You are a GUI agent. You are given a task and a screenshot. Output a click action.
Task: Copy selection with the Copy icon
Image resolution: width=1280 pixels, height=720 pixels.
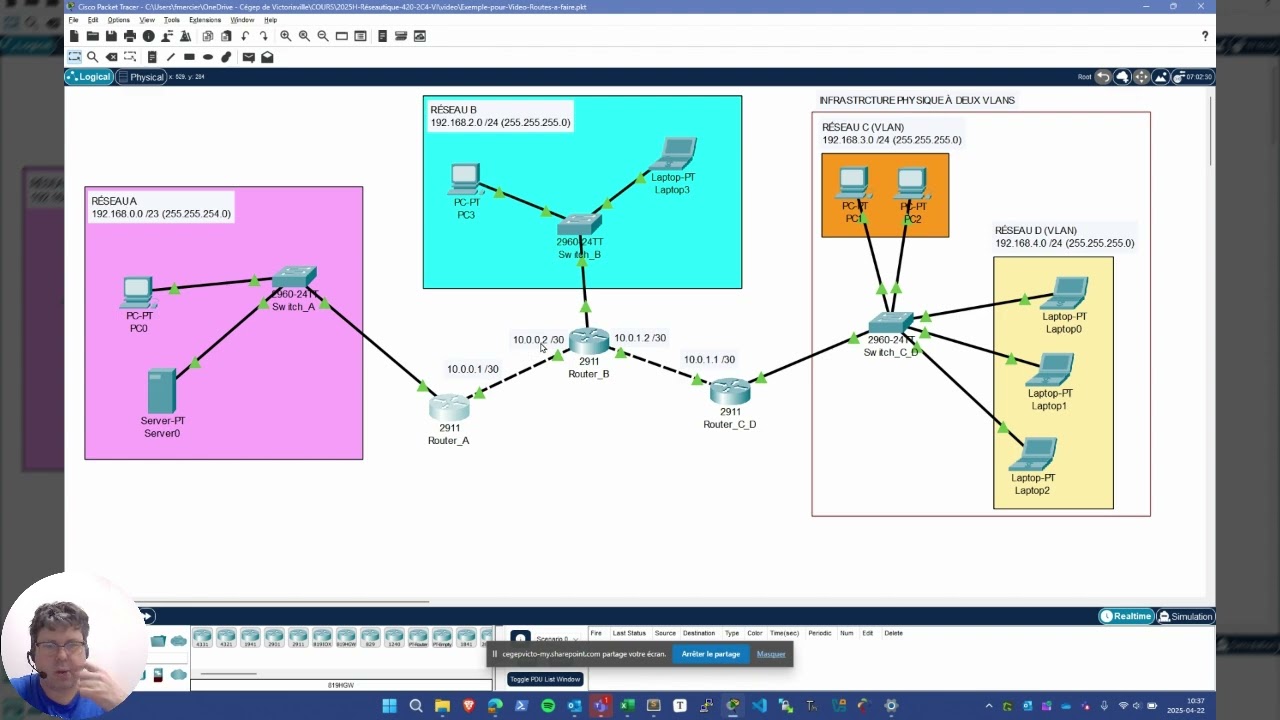(208, 36)
